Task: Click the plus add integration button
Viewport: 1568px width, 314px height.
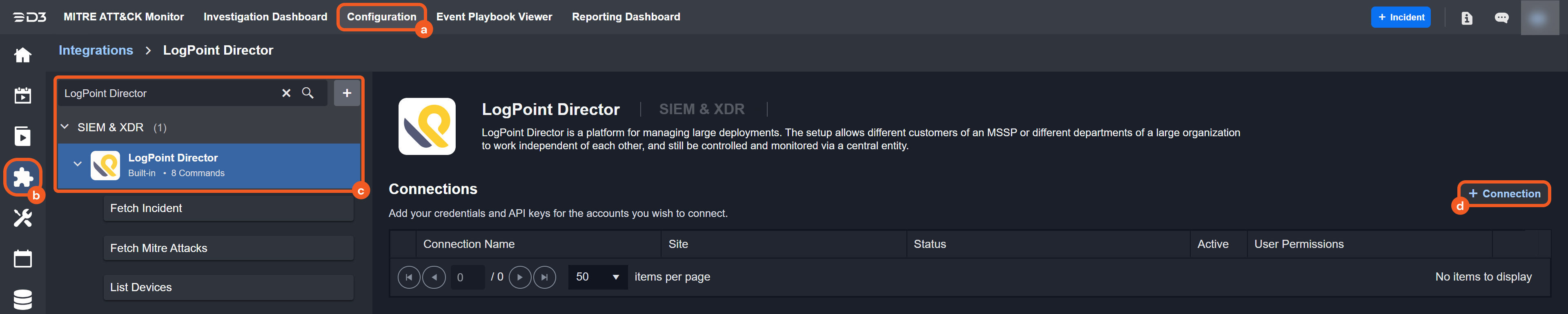Action: 347,93
